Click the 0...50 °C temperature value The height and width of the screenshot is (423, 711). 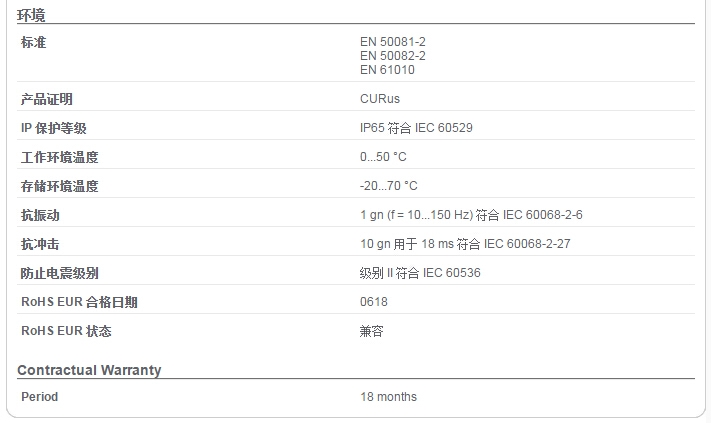click(383, 157)
